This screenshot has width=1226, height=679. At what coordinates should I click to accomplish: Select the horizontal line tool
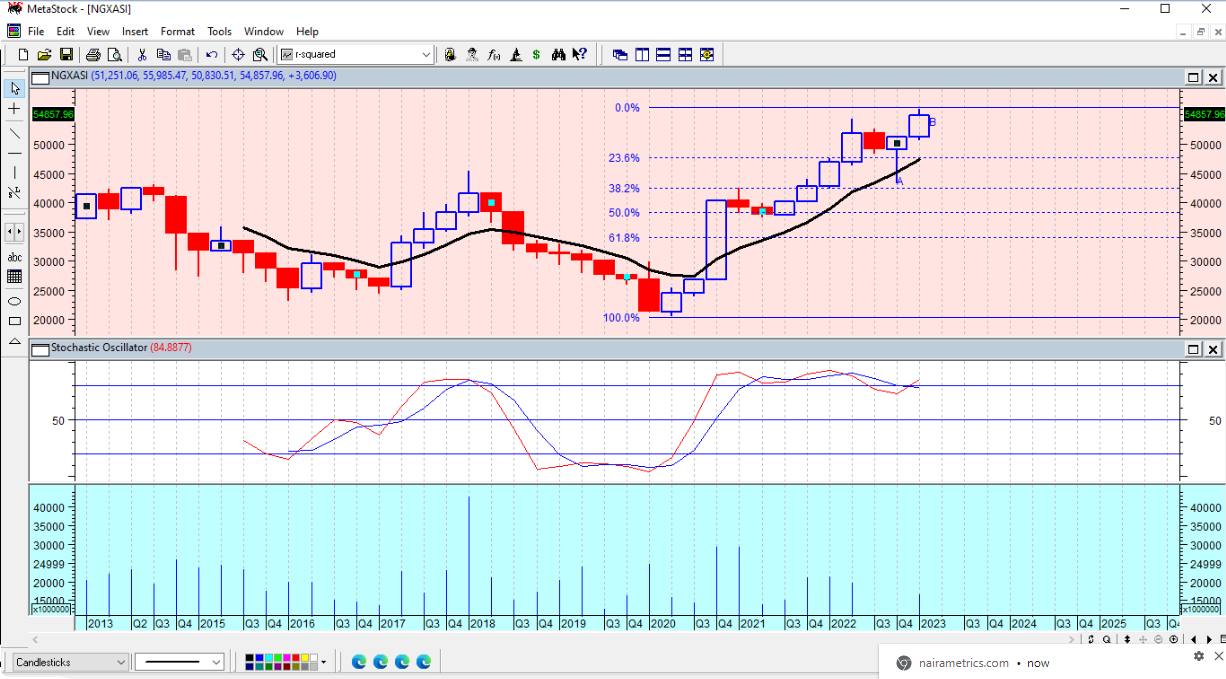pos(14,153)
